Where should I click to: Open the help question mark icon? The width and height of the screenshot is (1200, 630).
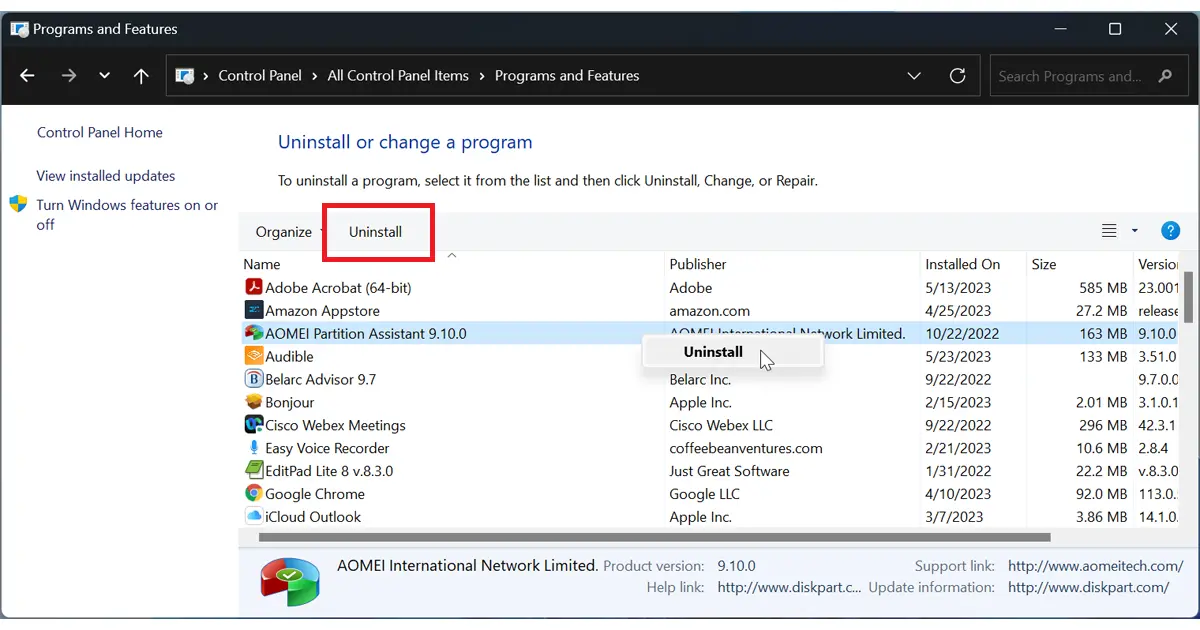pyautogui.click(x=1170, y=231)
